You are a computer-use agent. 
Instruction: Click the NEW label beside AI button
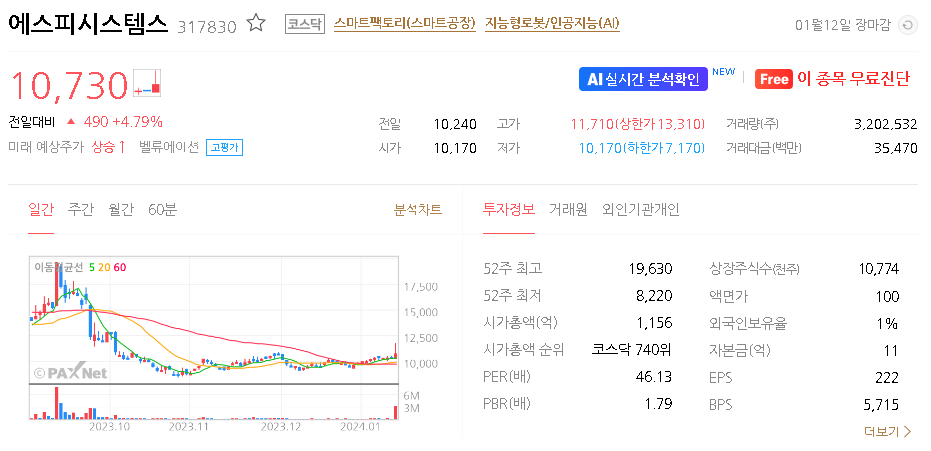(723, 72)
